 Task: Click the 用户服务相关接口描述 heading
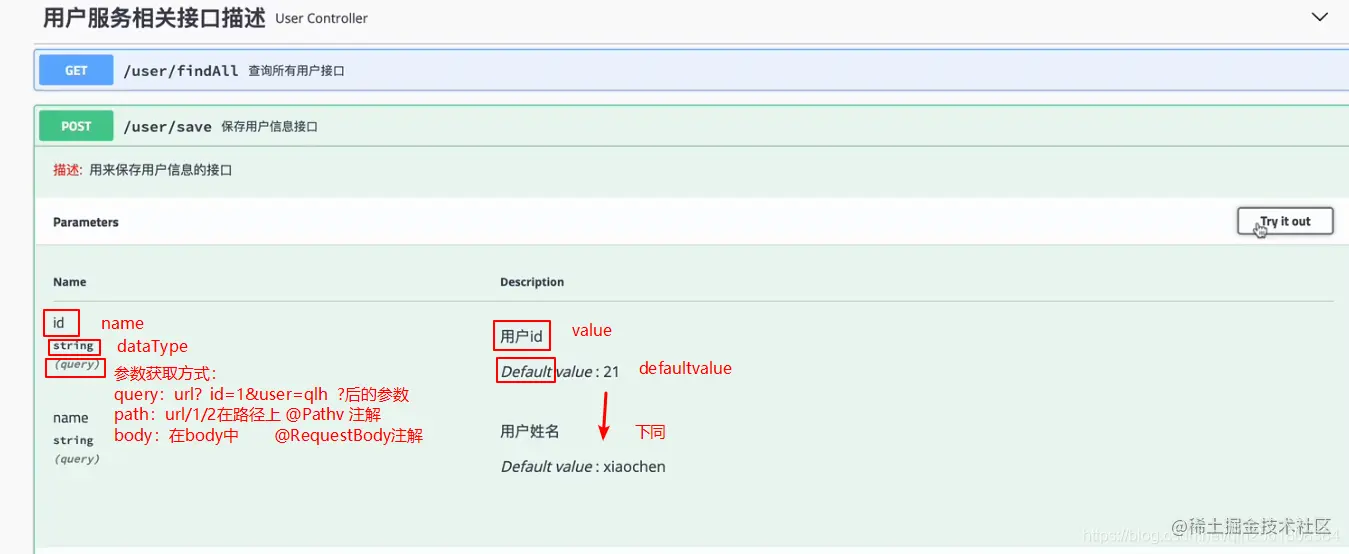coord(154,17)
